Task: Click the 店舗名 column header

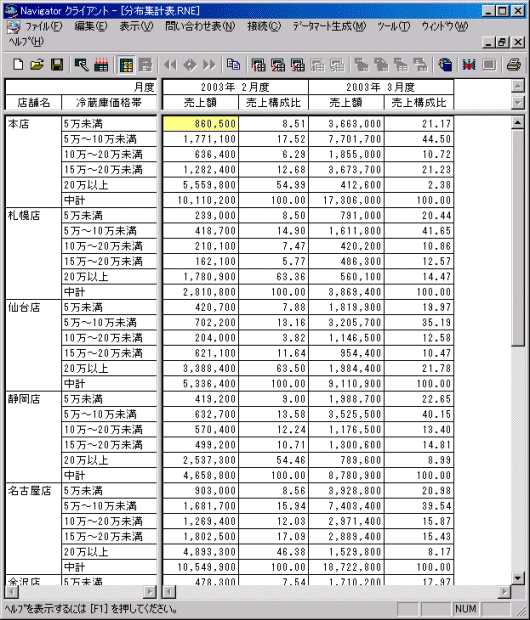Action: (x=33, y=103)
